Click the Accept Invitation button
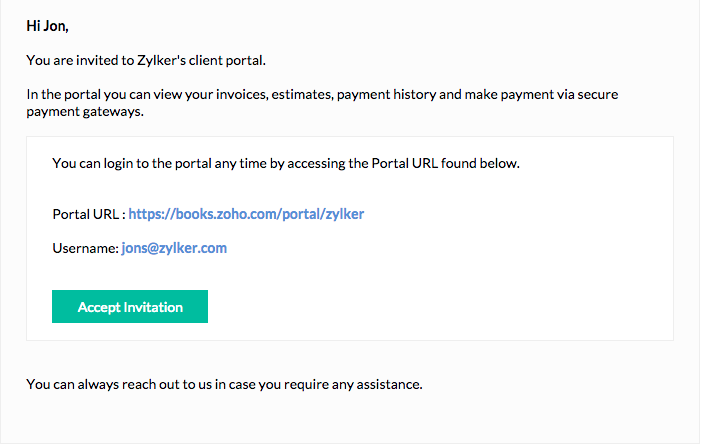The image size is (701, 446). pos(130,307)
